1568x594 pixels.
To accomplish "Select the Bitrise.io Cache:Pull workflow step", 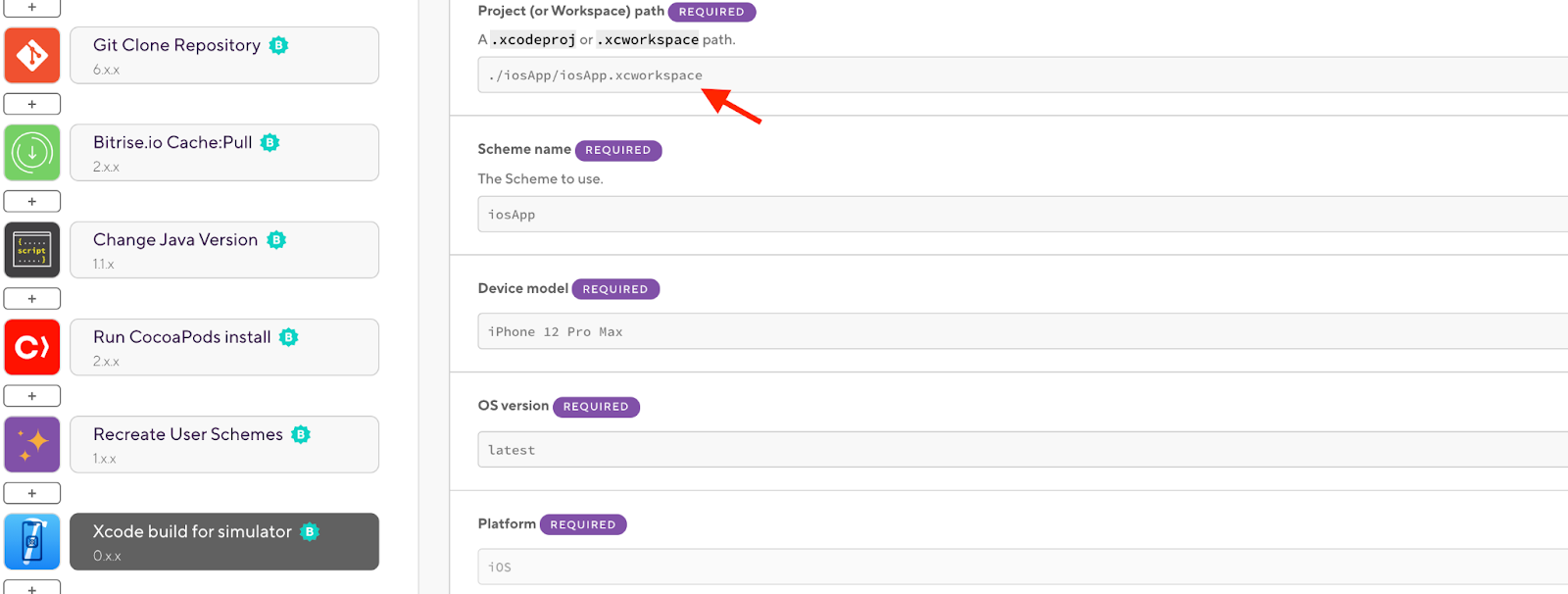I will tap(223, 152).
